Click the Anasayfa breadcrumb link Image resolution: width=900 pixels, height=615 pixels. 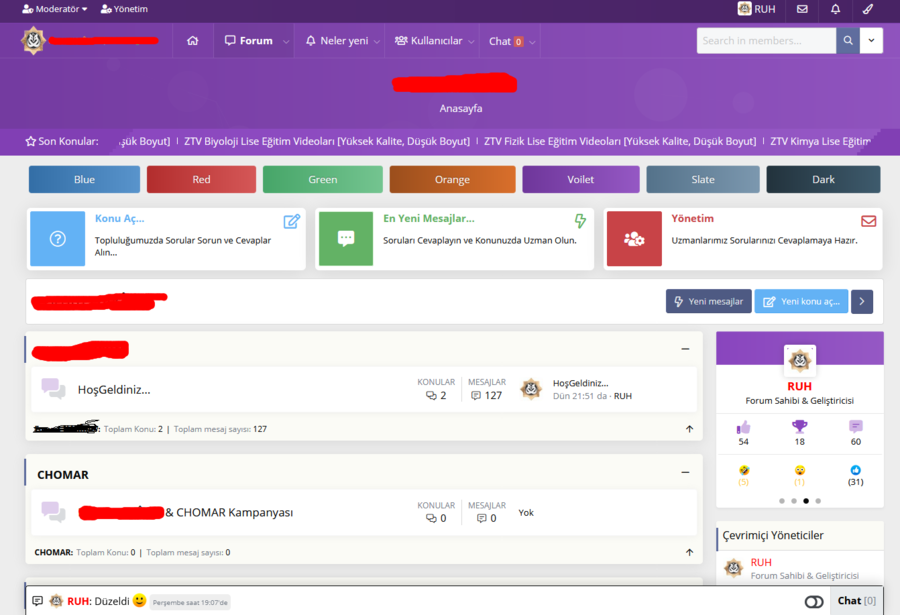[461, 109]
